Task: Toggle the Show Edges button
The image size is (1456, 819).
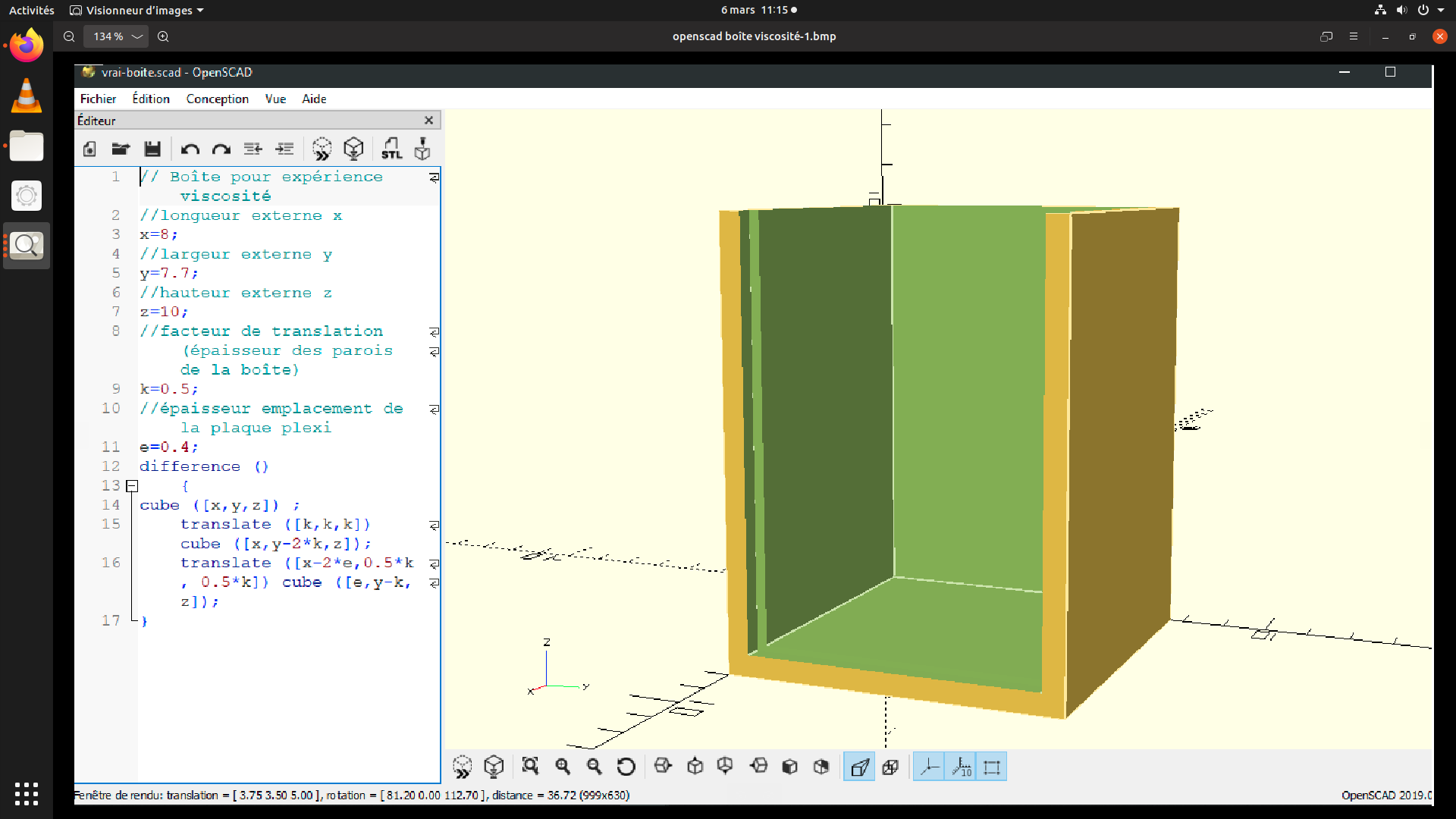Action: coord(992,767)
